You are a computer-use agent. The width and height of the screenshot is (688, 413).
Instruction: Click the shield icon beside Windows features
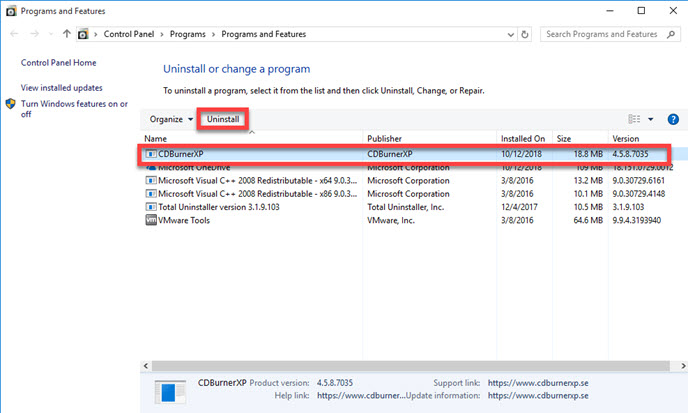11,104
